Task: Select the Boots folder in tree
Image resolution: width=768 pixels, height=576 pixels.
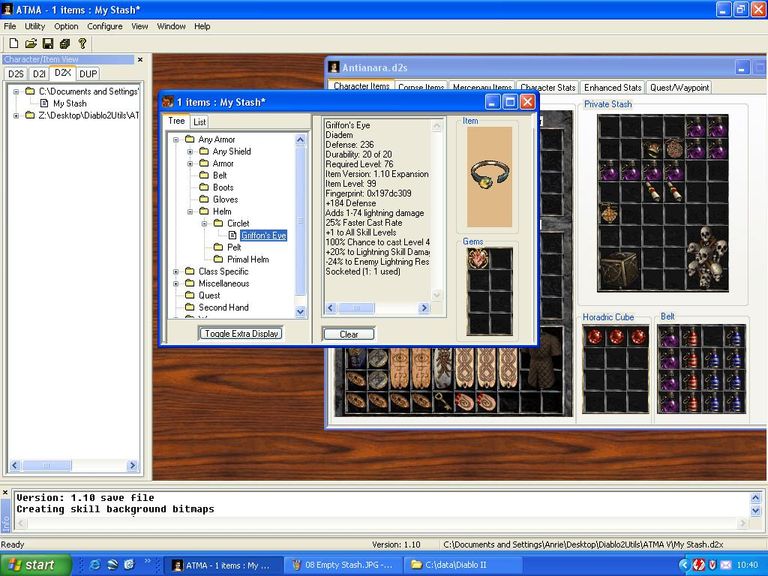Action: pos(223,188)
